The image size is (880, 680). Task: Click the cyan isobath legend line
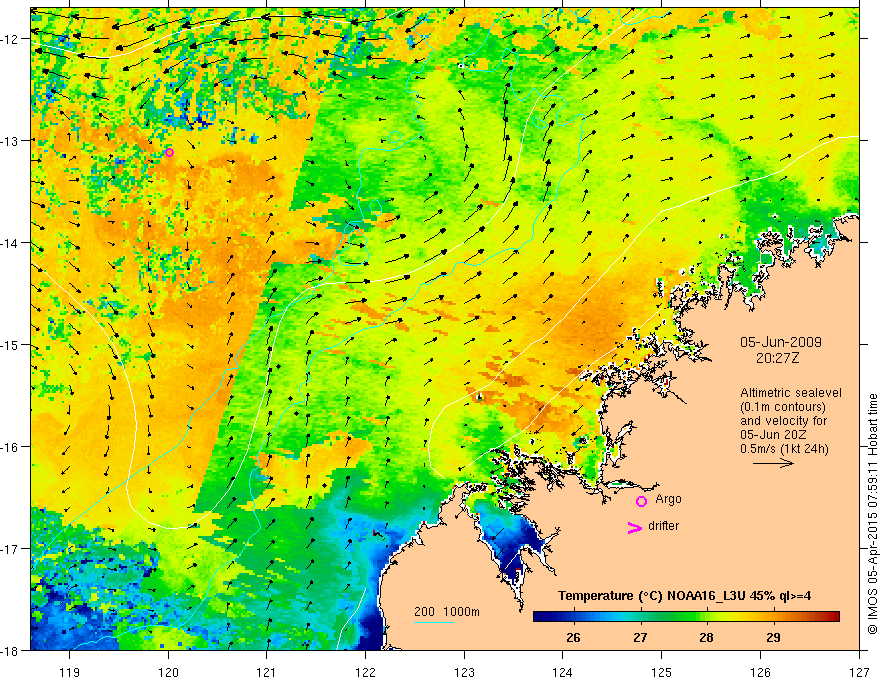[x=434, y=622]
